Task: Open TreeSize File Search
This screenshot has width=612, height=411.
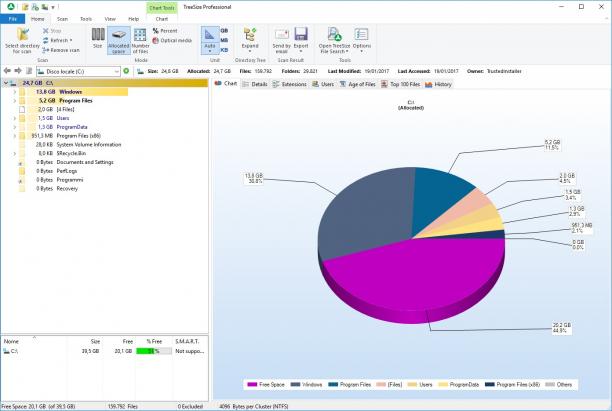Action: click(334, 41)
